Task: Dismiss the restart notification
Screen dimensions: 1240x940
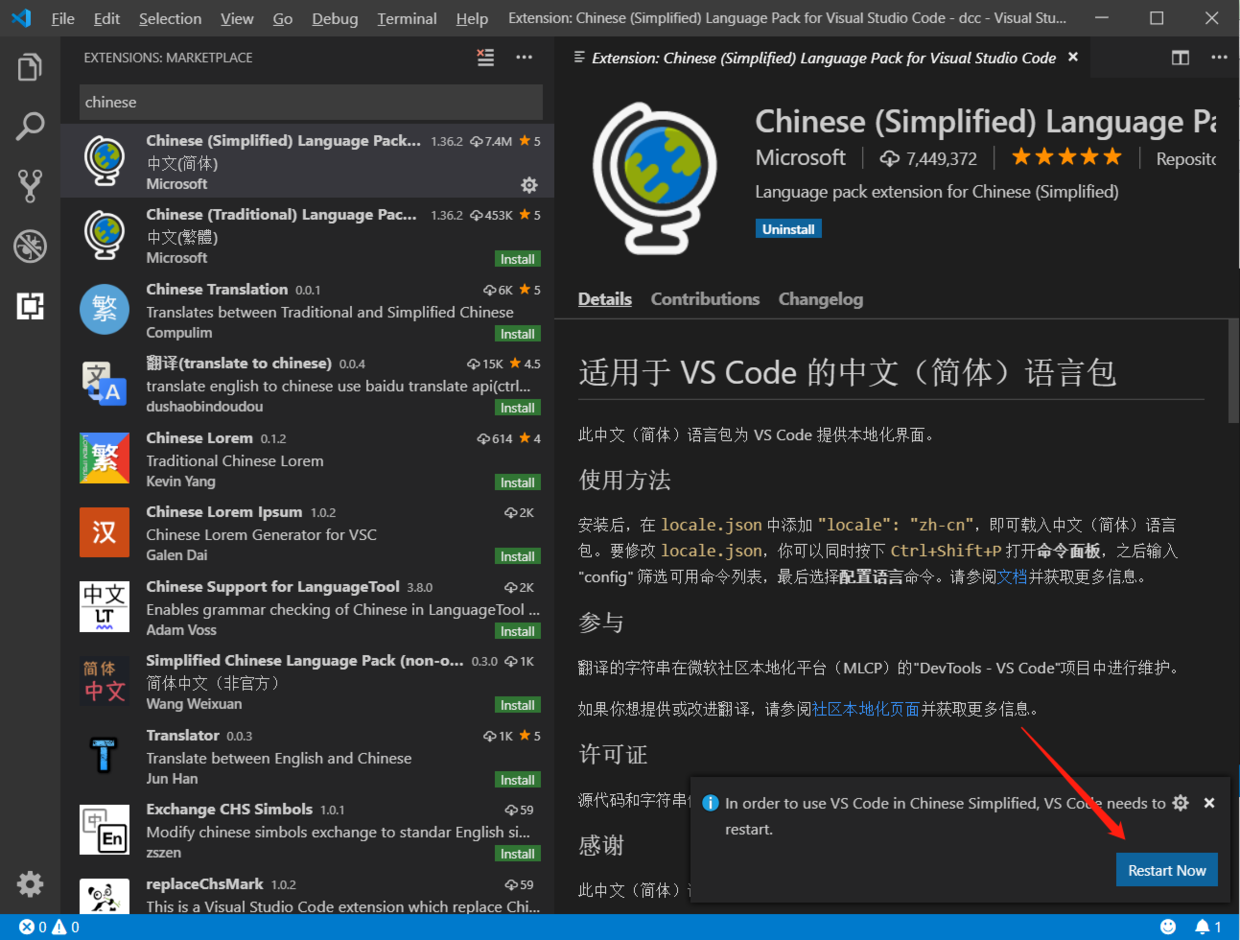Action: (x=1209, y=803)
